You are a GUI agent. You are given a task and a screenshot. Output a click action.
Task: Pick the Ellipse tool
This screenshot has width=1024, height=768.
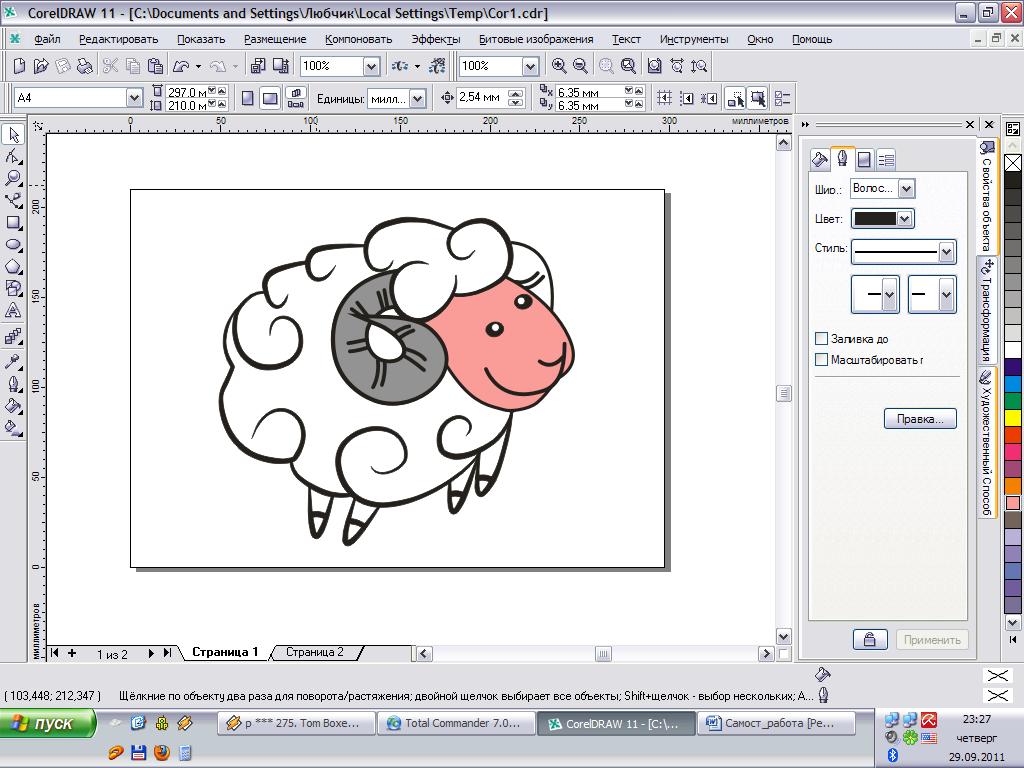click(14, 245)
